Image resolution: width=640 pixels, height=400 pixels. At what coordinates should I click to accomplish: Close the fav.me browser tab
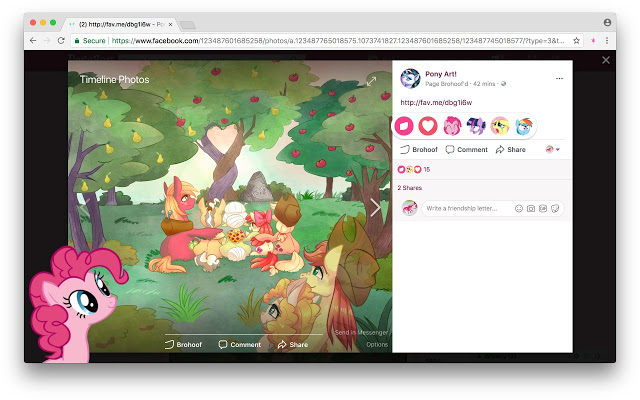tap(170, 24)
